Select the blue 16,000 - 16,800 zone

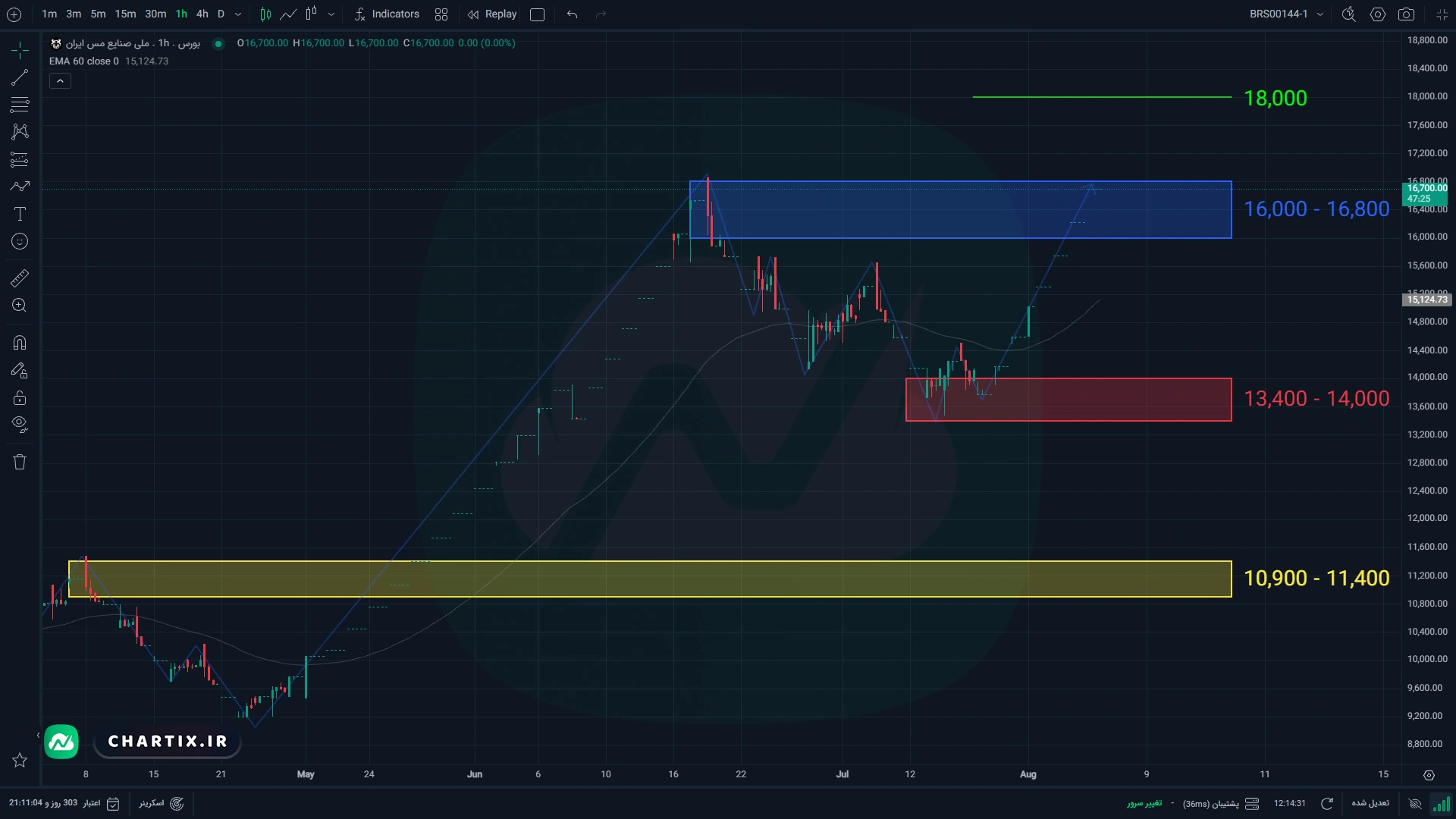coord(960,209)
